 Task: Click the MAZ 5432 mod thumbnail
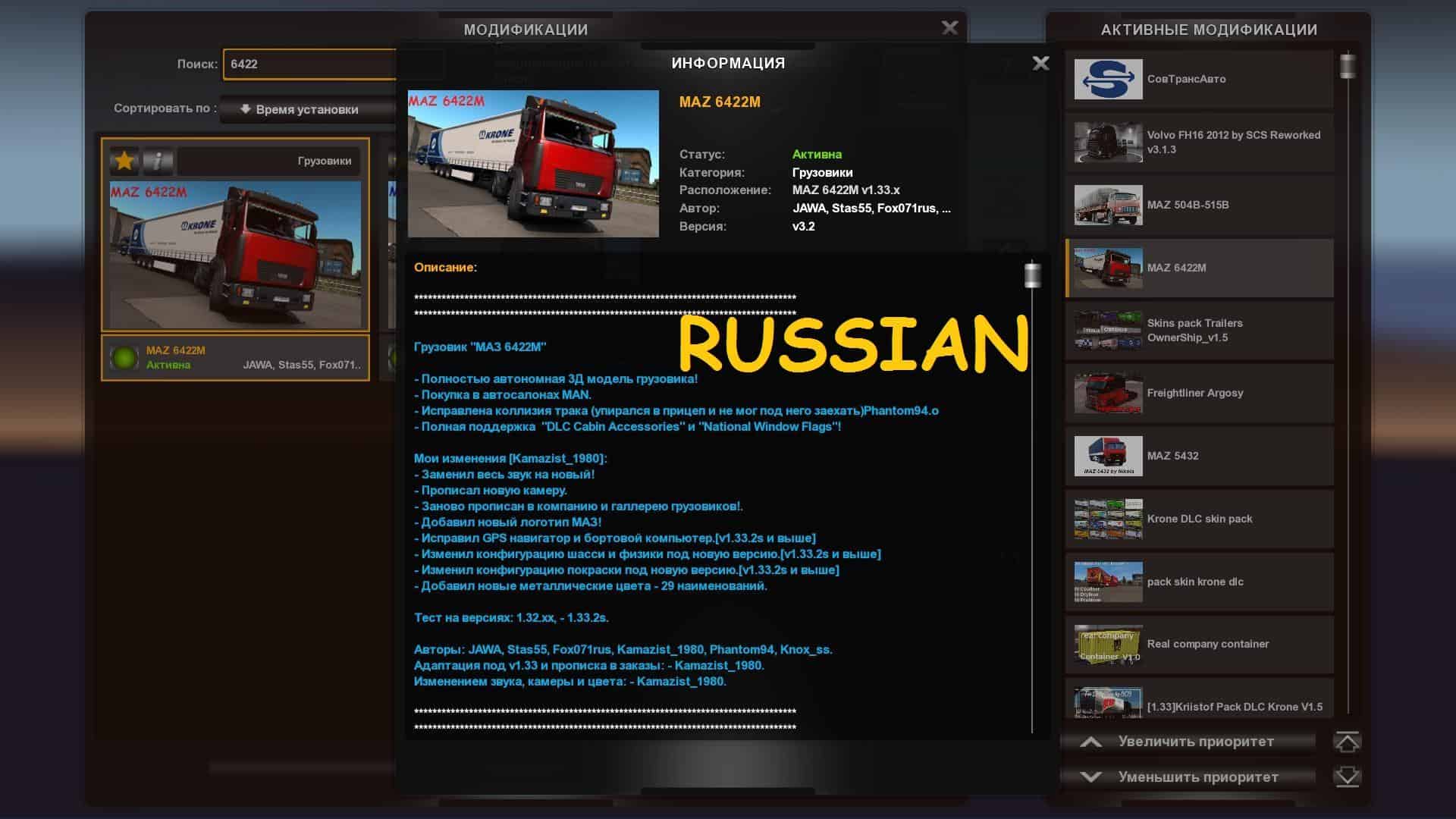(x=1108, y=456)
